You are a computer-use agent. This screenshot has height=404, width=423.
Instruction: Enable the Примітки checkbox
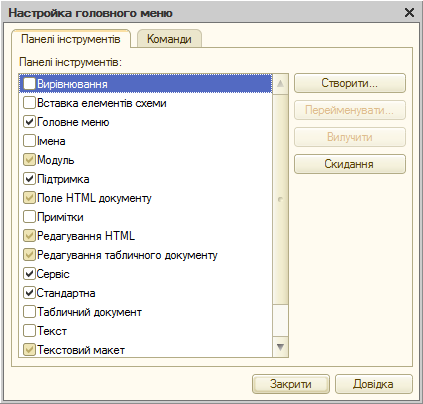[29, 217]
